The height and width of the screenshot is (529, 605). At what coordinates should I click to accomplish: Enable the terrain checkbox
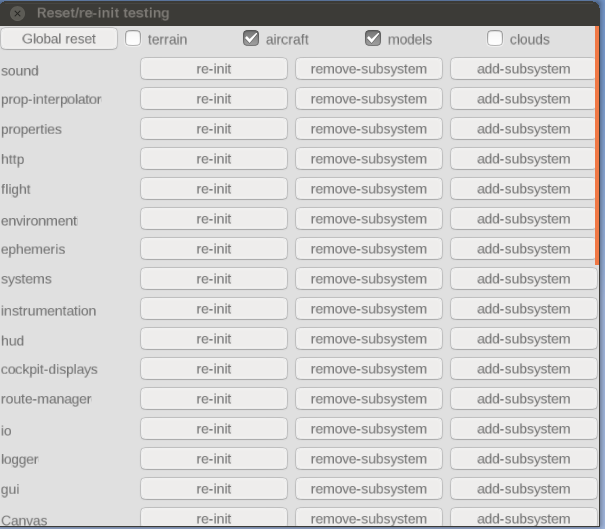133,39
